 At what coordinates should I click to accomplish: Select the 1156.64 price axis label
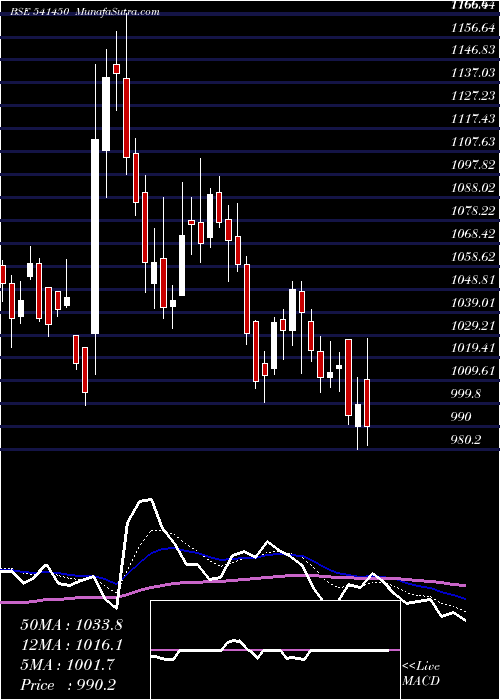tap(473, 28)
